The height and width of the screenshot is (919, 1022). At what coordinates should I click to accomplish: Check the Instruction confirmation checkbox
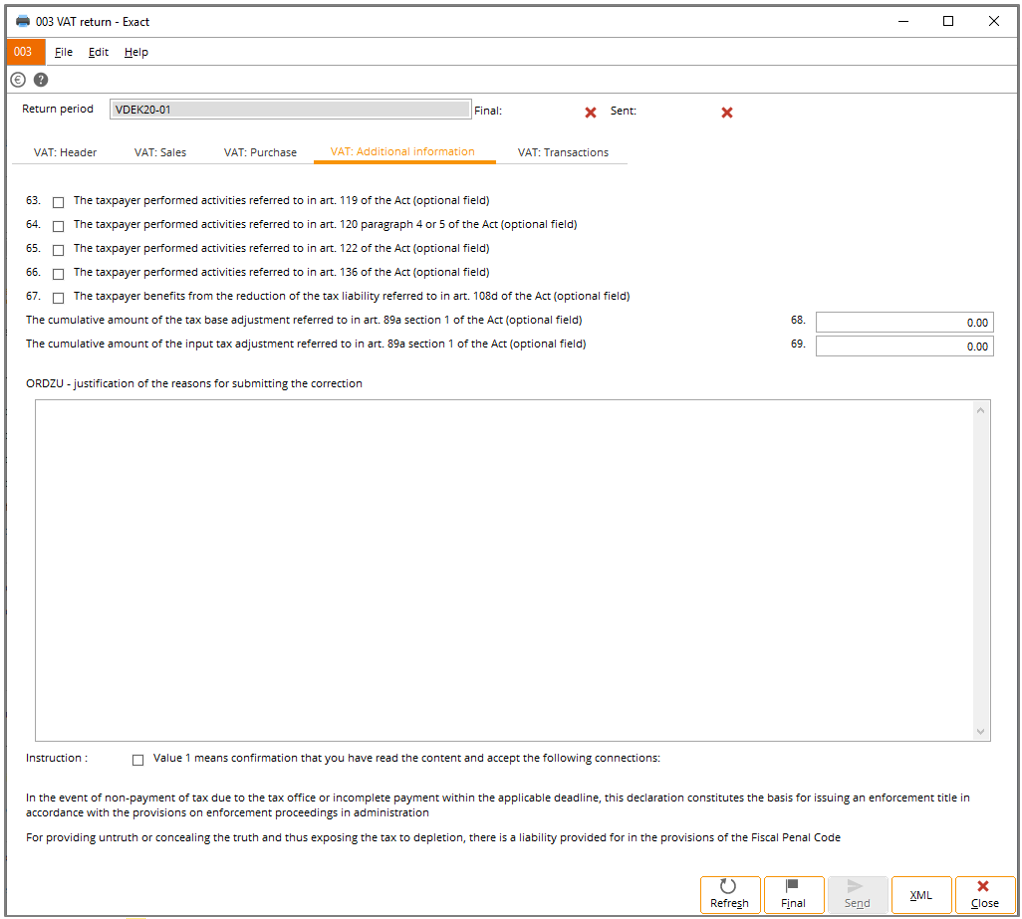tap(138, 760)
